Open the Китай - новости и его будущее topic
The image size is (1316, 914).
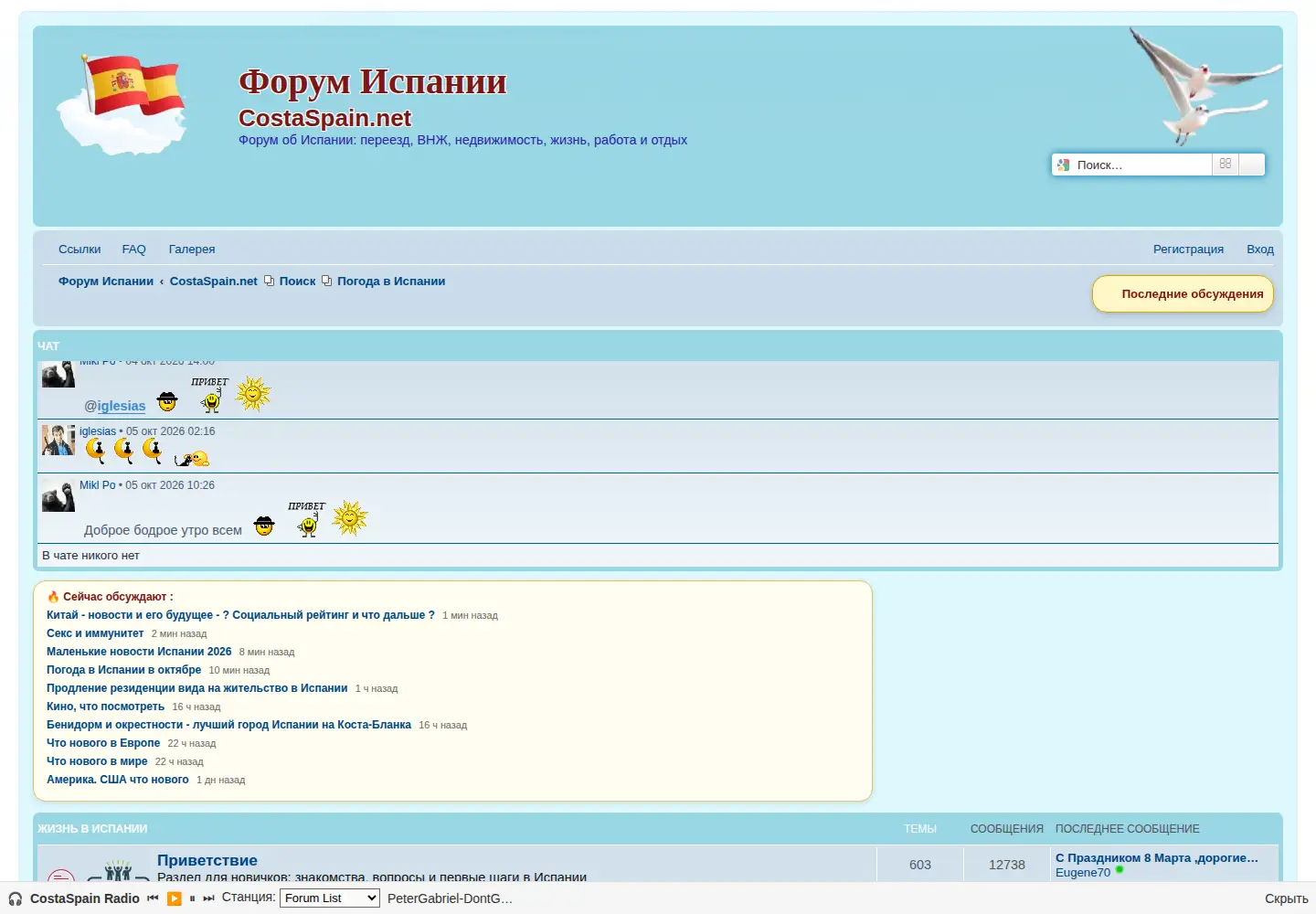coord(240,615)
